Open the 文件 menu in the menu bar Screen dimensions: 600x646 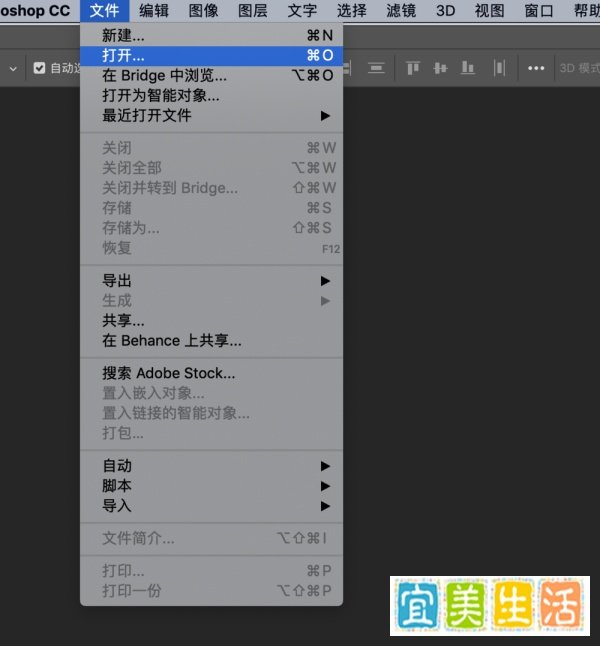pos(104,11)
